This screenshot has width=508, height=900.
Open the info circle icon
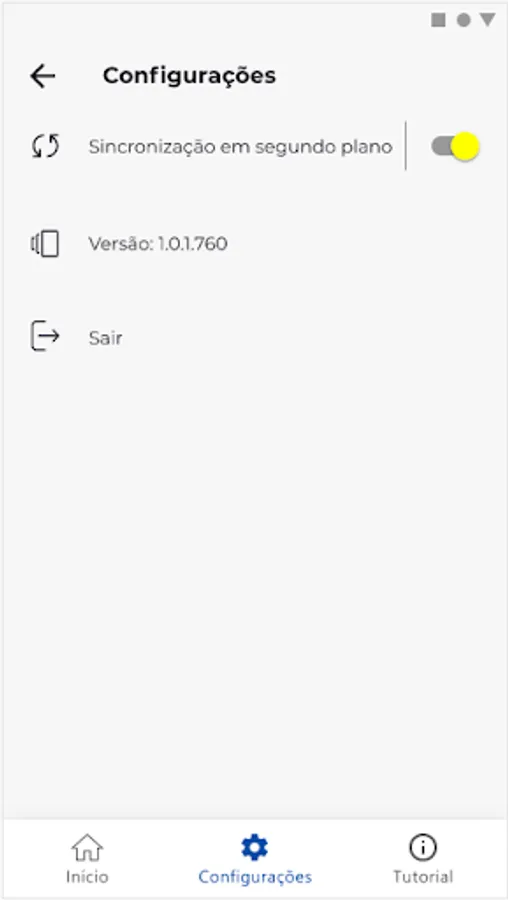pyautogui.click(x=423, y=847)
